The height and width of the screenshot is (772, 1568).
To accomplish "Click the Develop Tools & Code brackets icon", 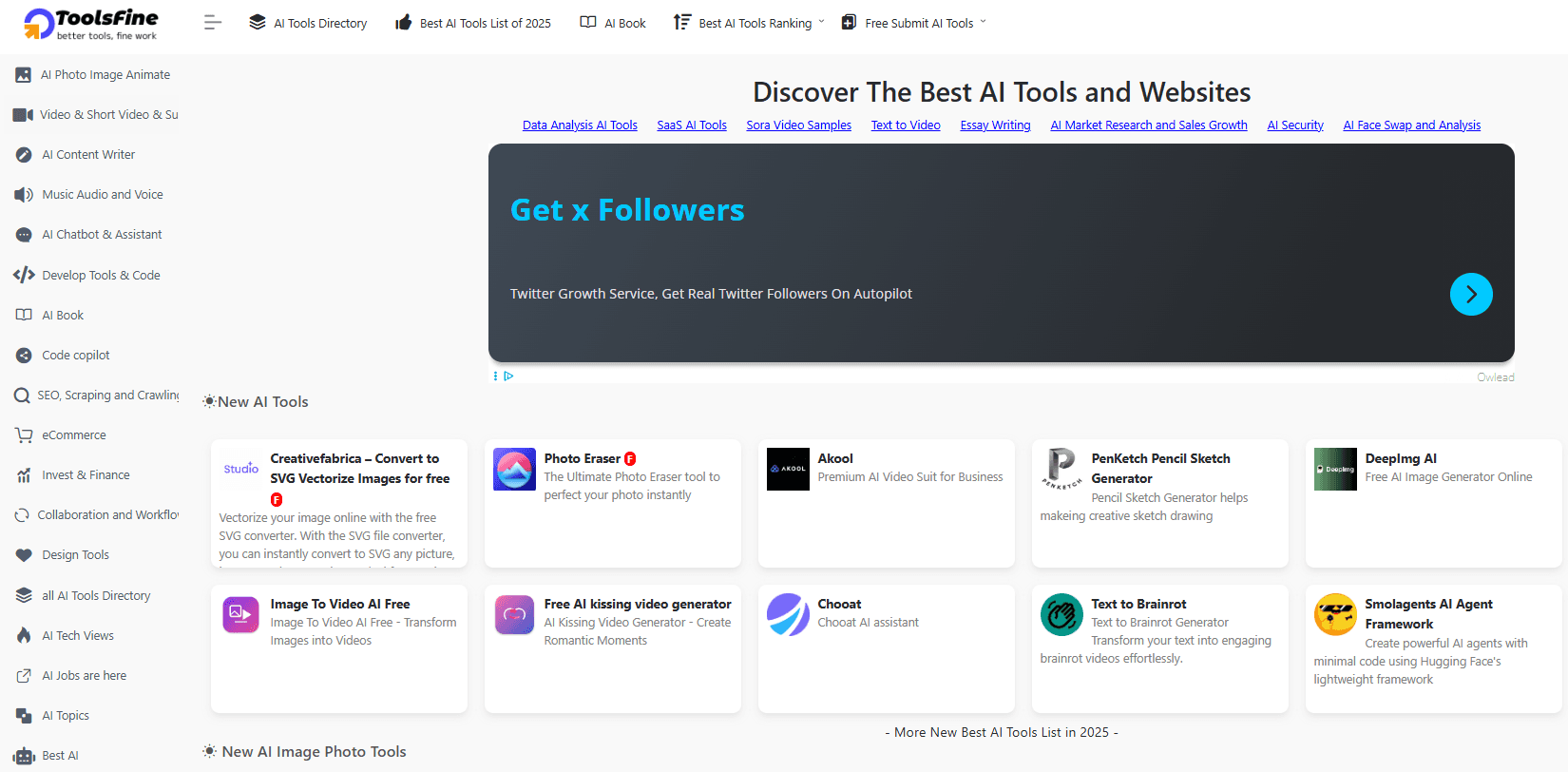I will point(24,275).
